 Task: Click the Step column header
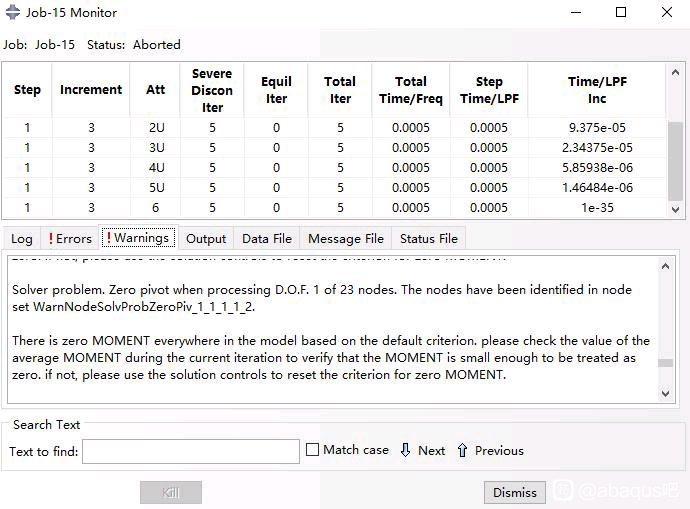coord(27,90)
